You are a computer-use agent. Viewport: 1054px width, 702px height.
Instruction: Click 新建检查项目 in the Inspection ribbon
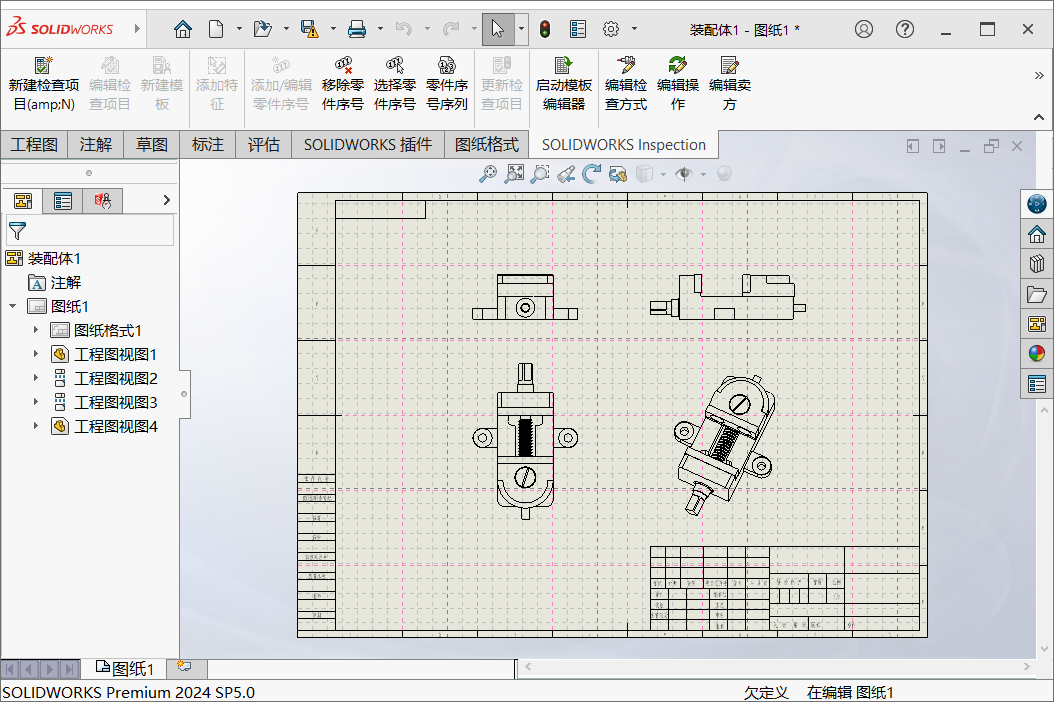(44, 85)
